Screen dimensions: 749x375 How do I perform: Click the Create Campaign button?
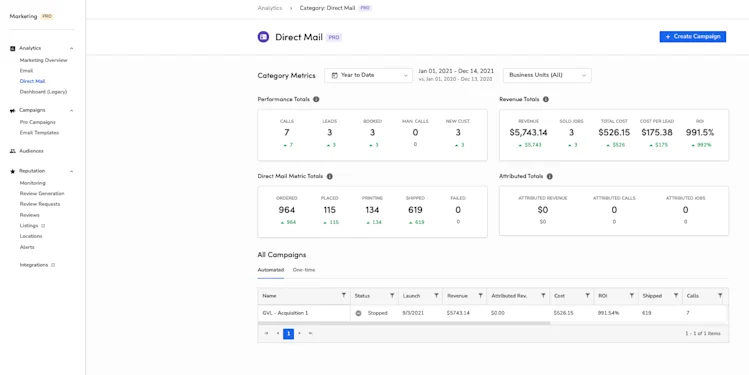tap(693, 37)
